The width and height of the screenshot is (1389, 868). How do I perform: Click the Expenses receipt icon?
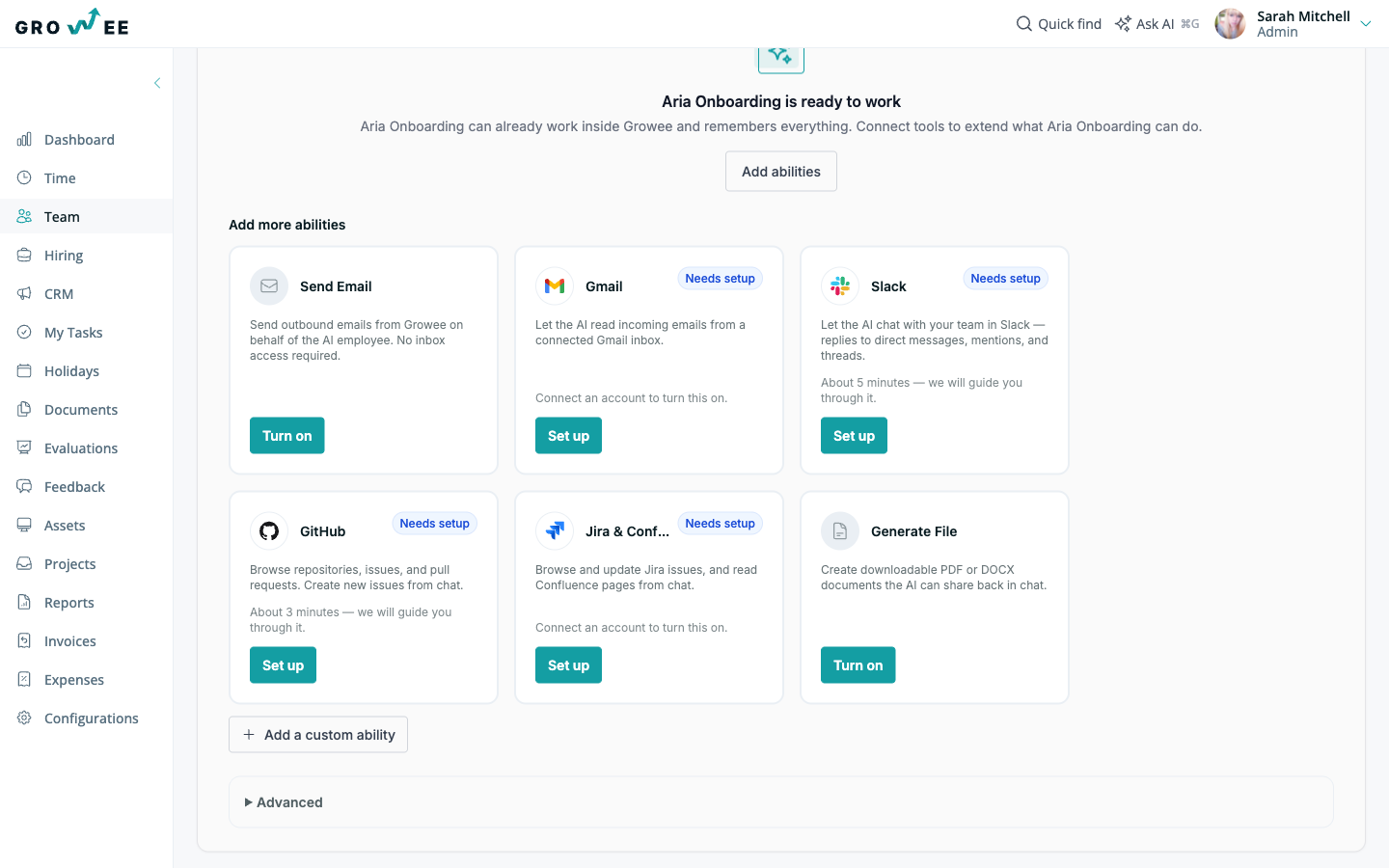[x=24, y=679]
